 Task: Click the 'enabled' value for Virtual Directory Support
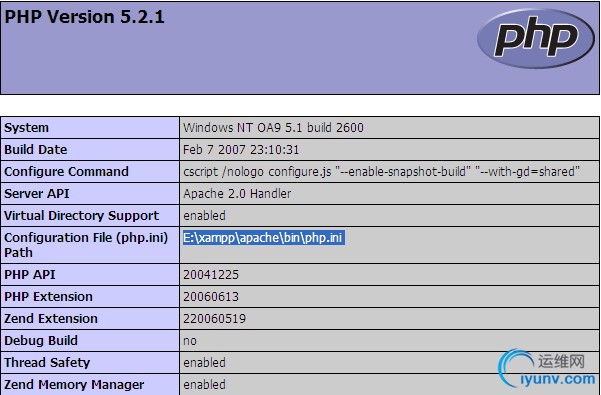point(204,215)
